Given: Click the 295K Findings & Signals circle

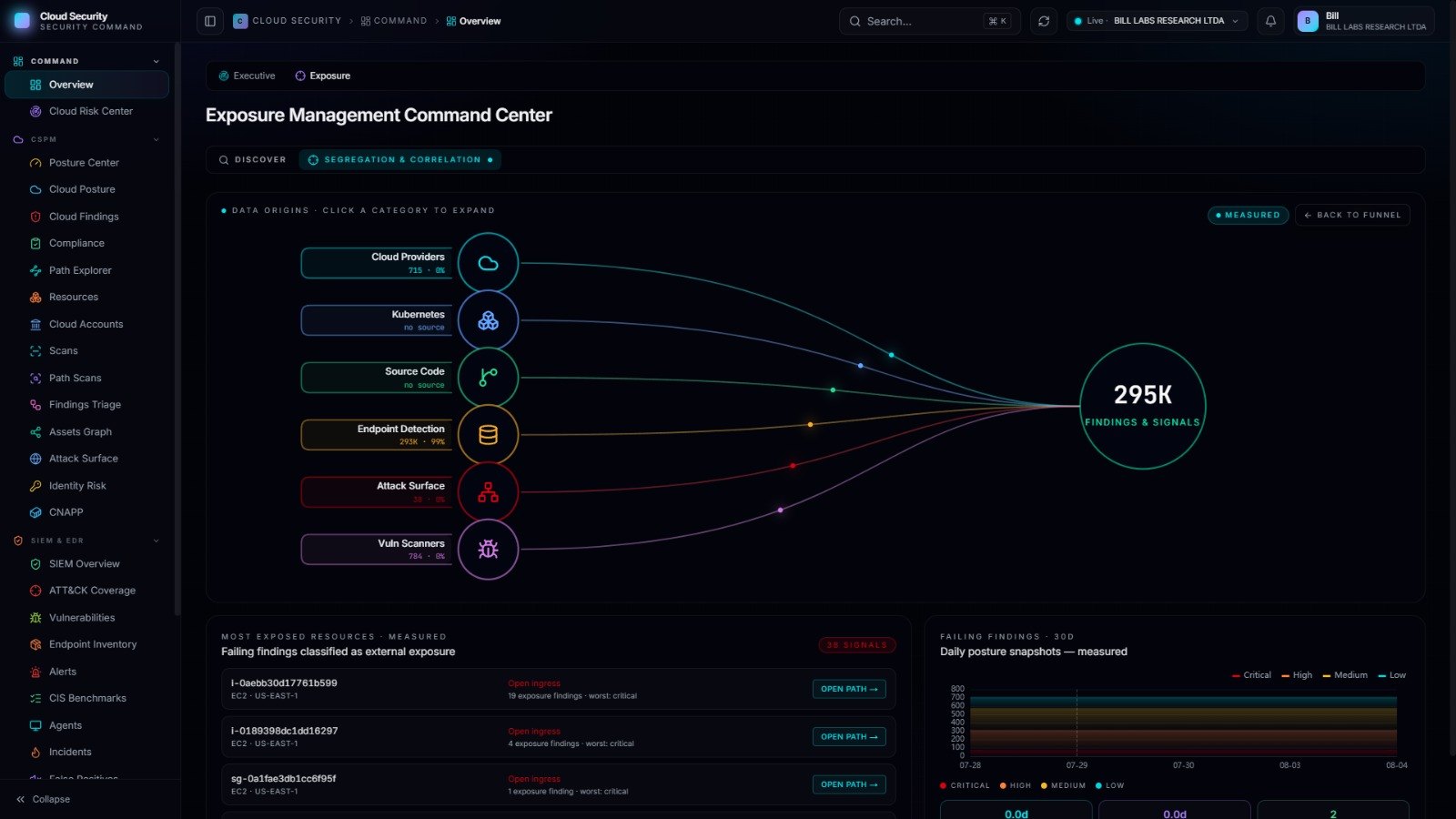Looking at the screenshot, I should 1143,406.
